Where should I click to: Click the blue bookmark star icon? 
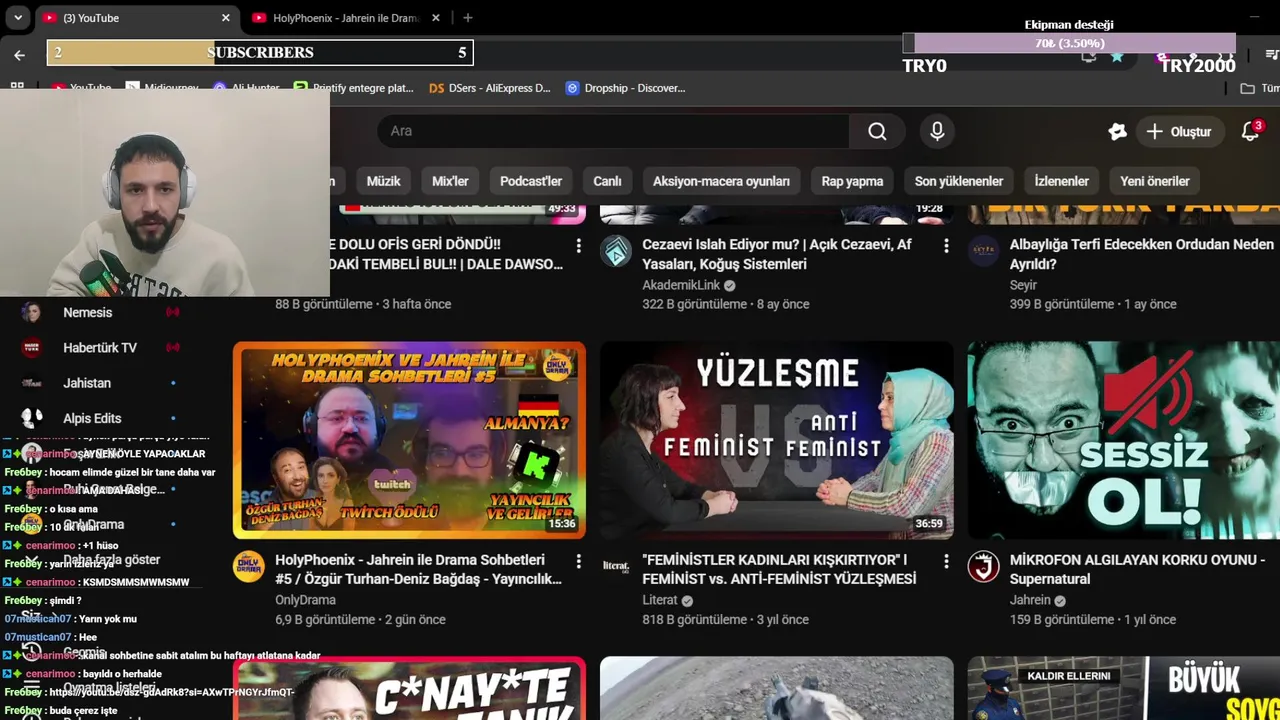pyautogui.click(x=1117, y=56)
